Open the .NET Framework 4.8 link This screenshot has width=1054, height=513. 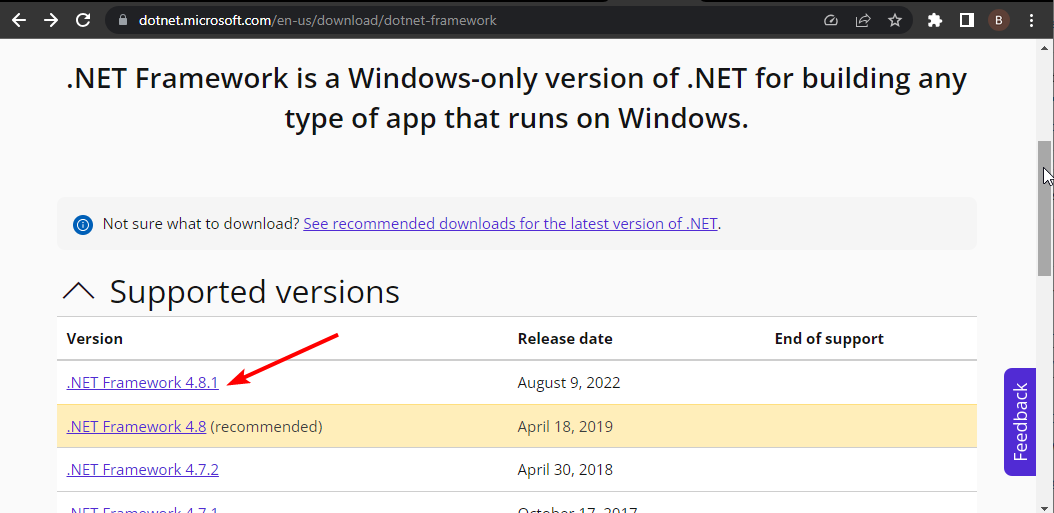click(136, 426)
